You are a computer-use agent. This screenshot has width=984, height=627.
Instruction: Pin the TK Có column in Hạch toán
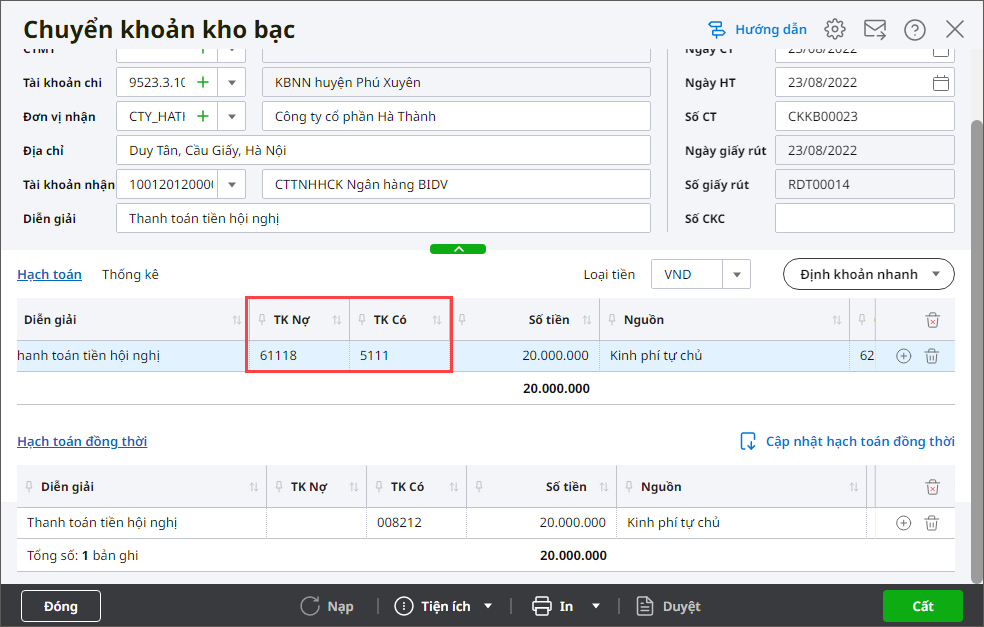(362, 319)
